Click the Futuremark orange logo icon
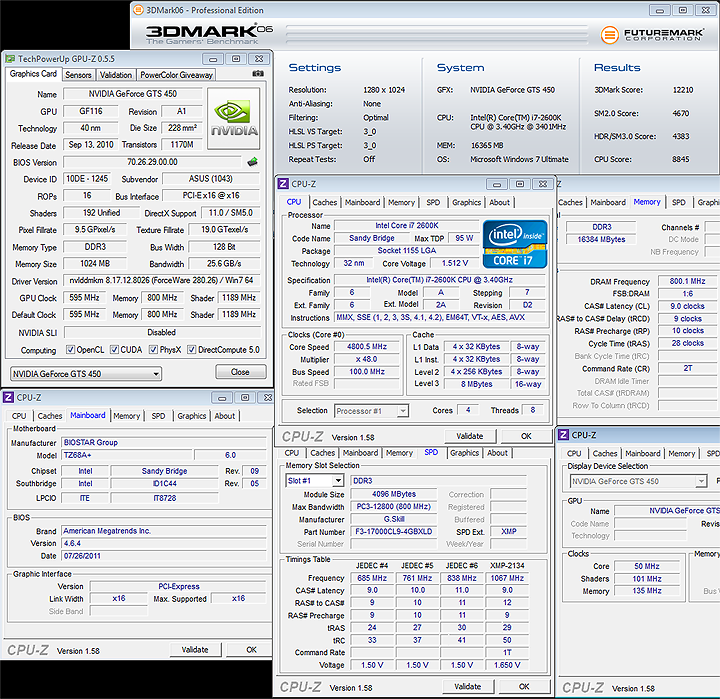Screen dimensions: 720x699 coord(609,34)
